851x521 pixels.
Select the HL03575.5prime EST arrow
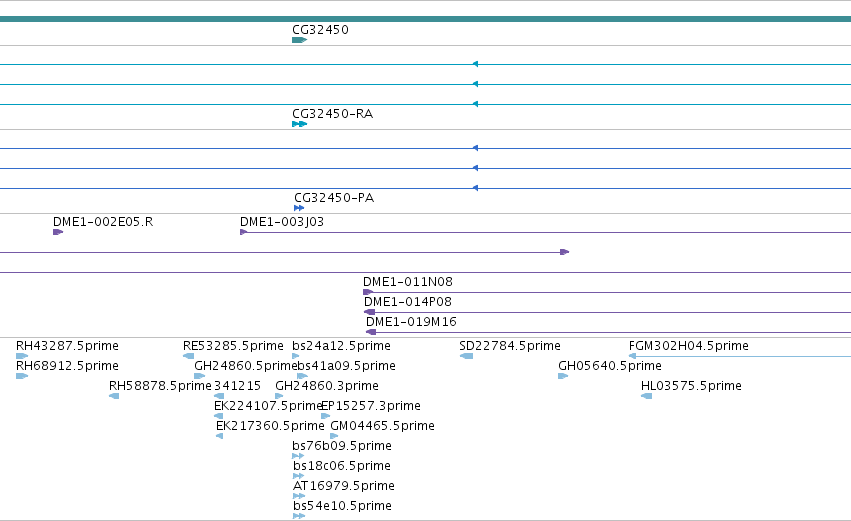coord(646,397)
